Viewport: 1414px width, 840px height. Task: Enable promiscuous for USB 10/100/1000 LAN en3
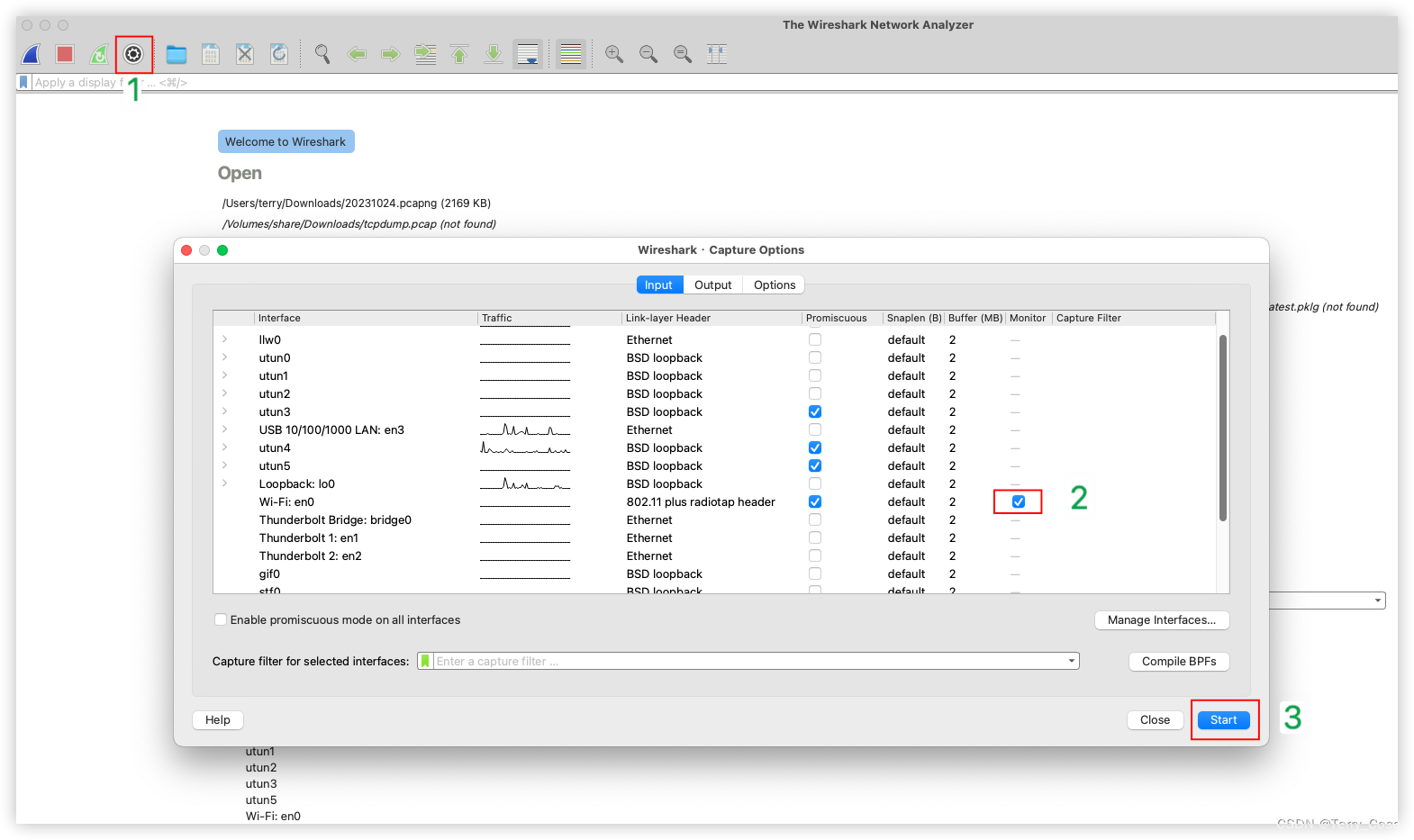(815, 429)
